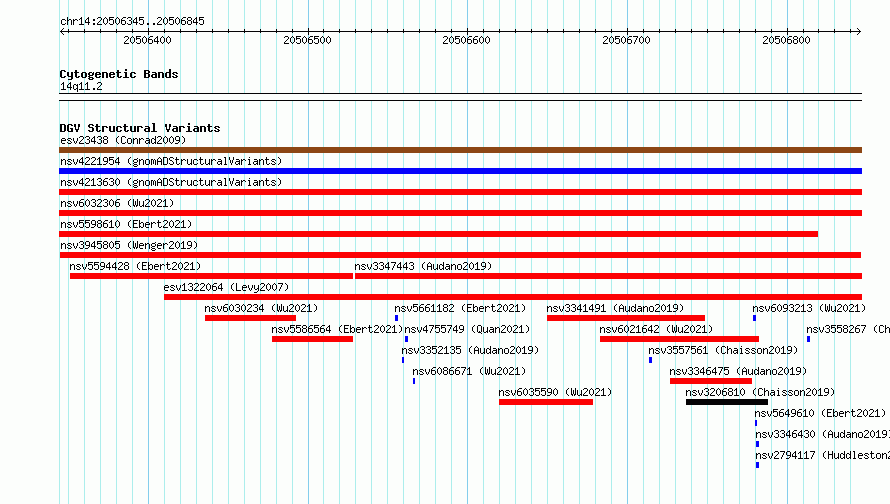Click the blue nsv6093213 insertion marker
Screen dimensions: 890x504
tap(754, 318)
